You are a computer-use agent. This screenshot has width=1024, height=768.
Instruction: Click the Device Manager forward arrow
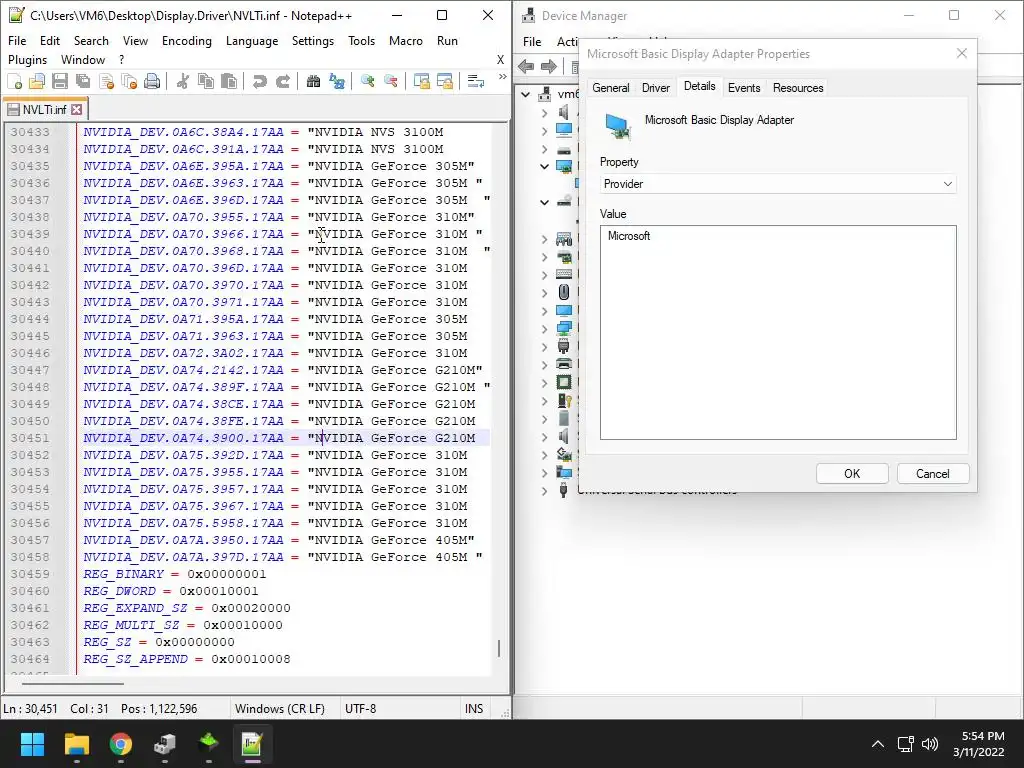point(549,66)
